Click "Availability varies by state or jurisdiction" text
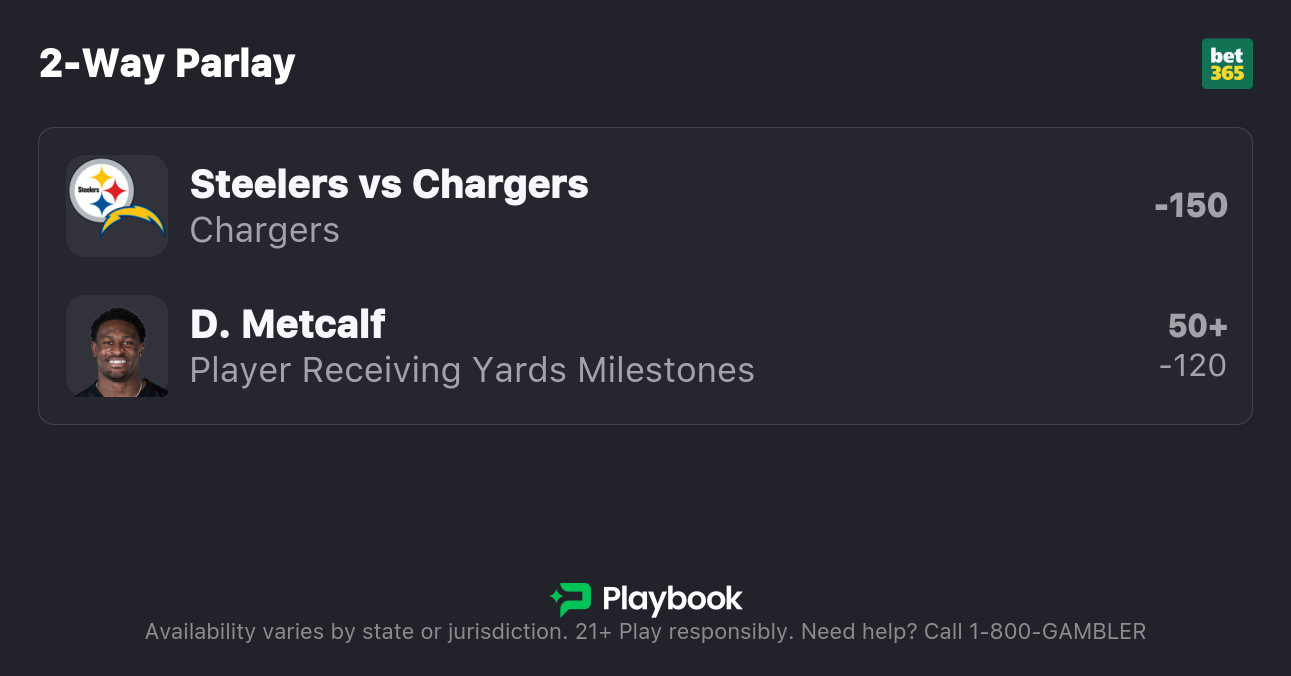This screenshot has height=676, width=1291. 355,632
